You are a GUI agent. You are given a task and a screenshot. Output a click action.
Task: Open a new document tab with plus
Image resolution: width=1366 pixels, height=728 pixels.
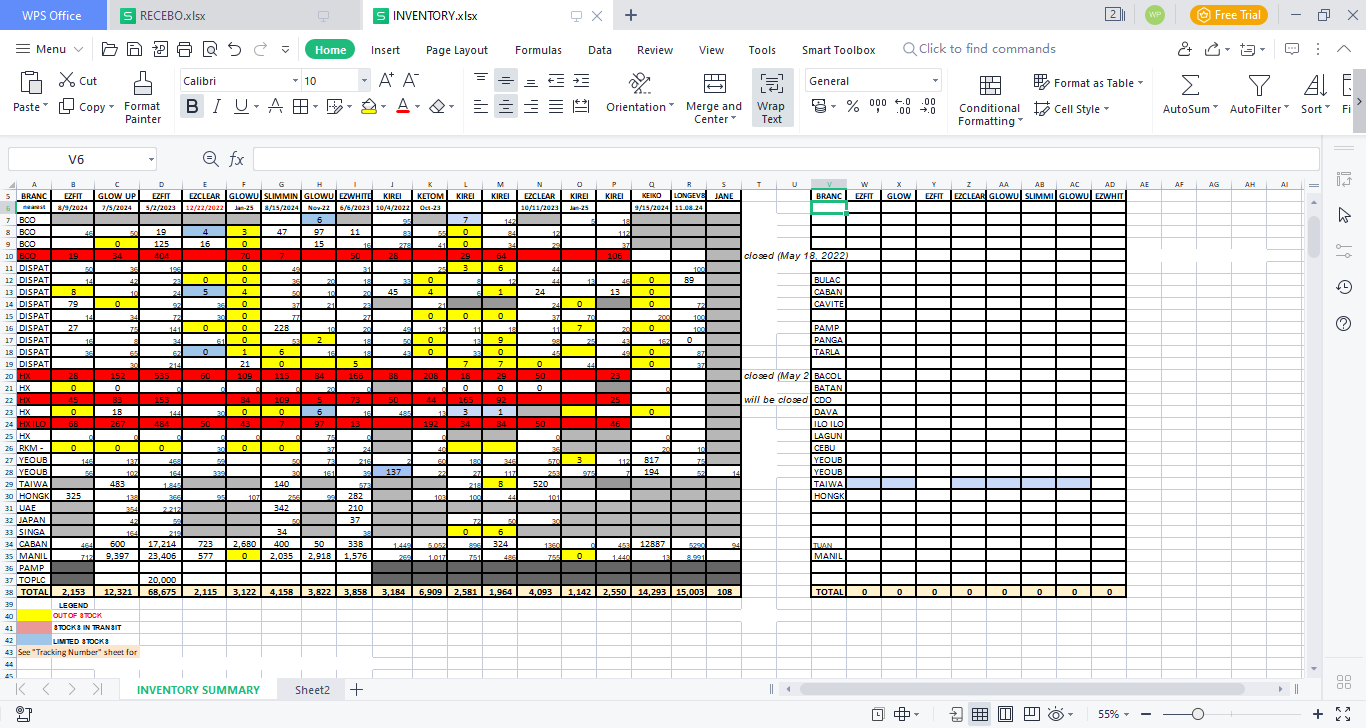point(631,15)
